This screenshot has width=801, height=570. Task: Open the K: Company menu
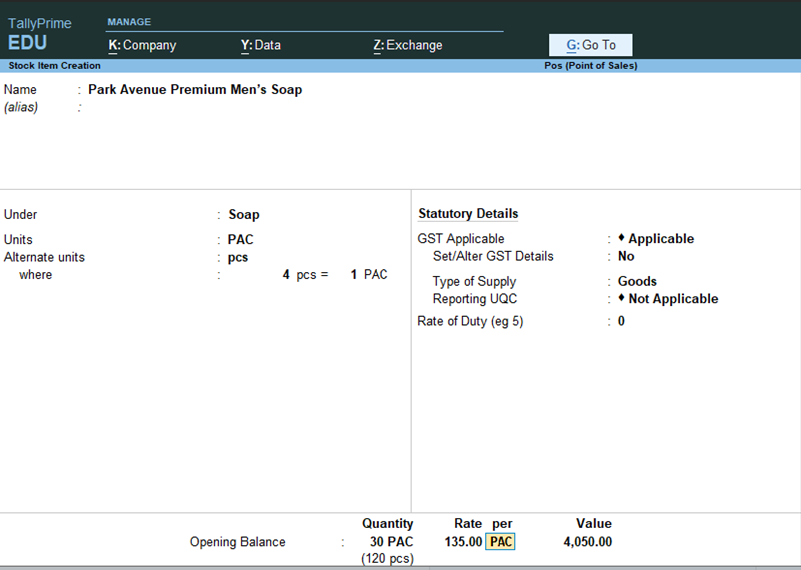(142, 45)
